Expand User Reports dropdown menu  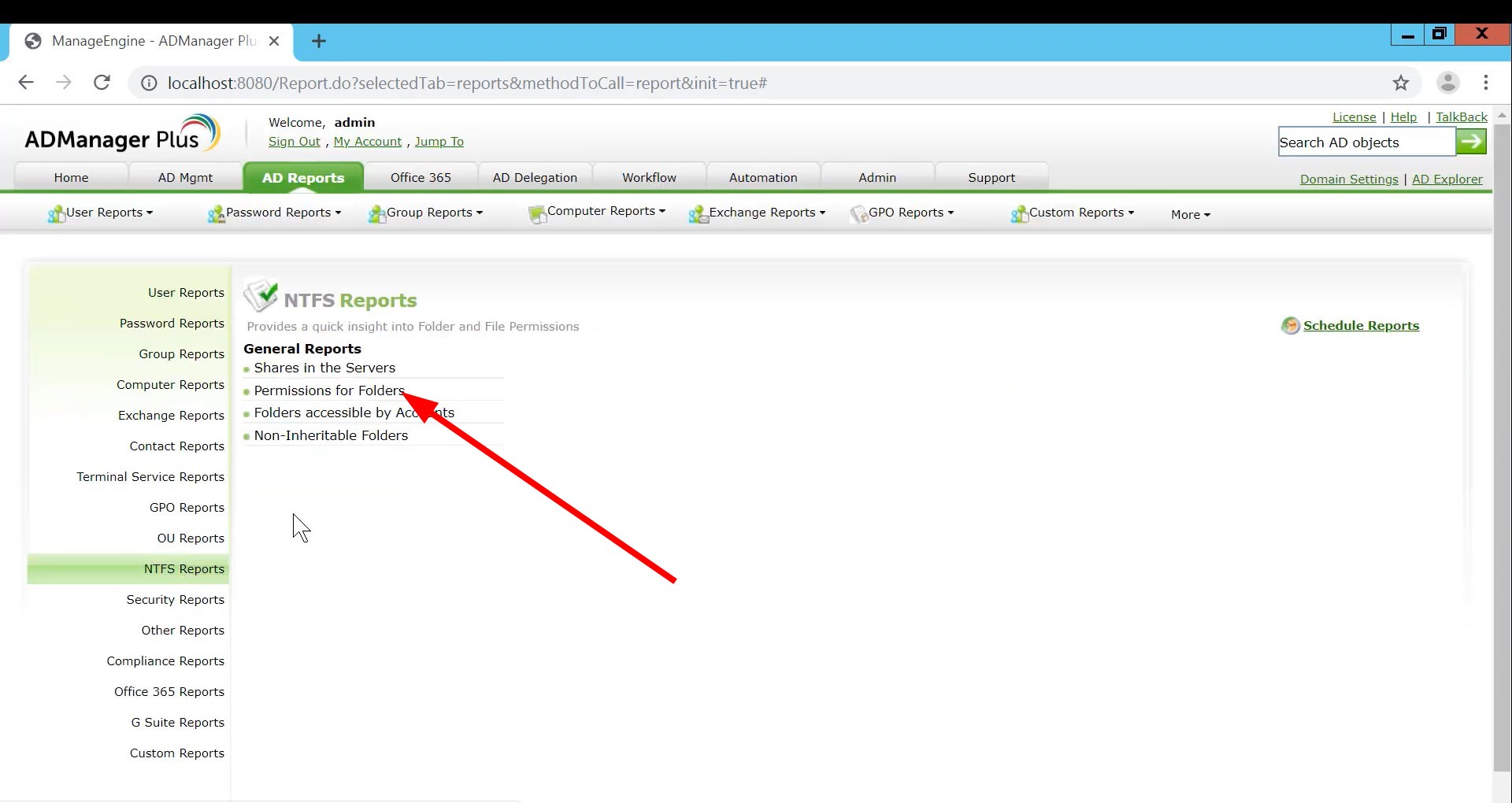(100, 213)
